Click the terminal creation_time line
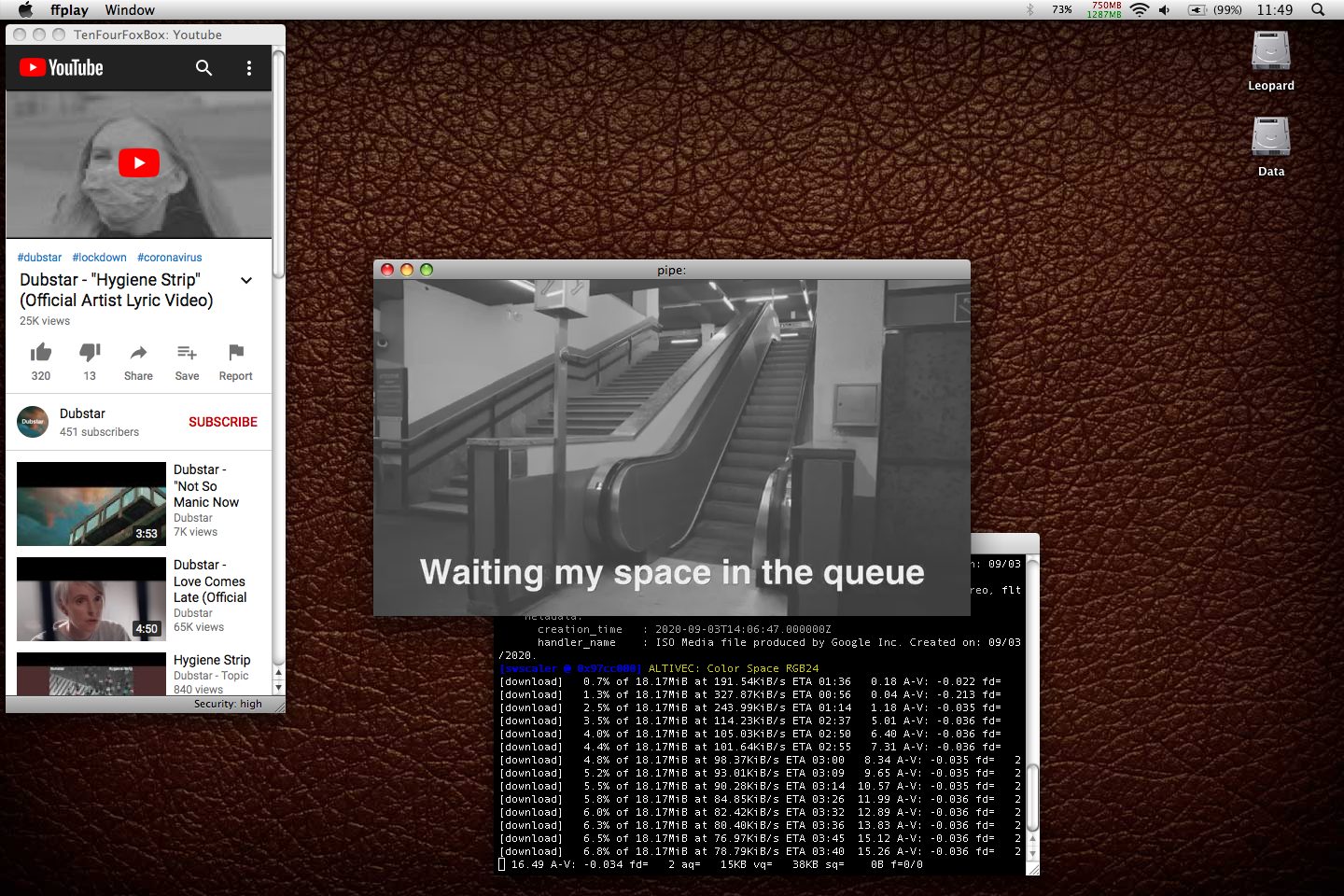The height and width of the screenshot is (896, 1344). 683,629
